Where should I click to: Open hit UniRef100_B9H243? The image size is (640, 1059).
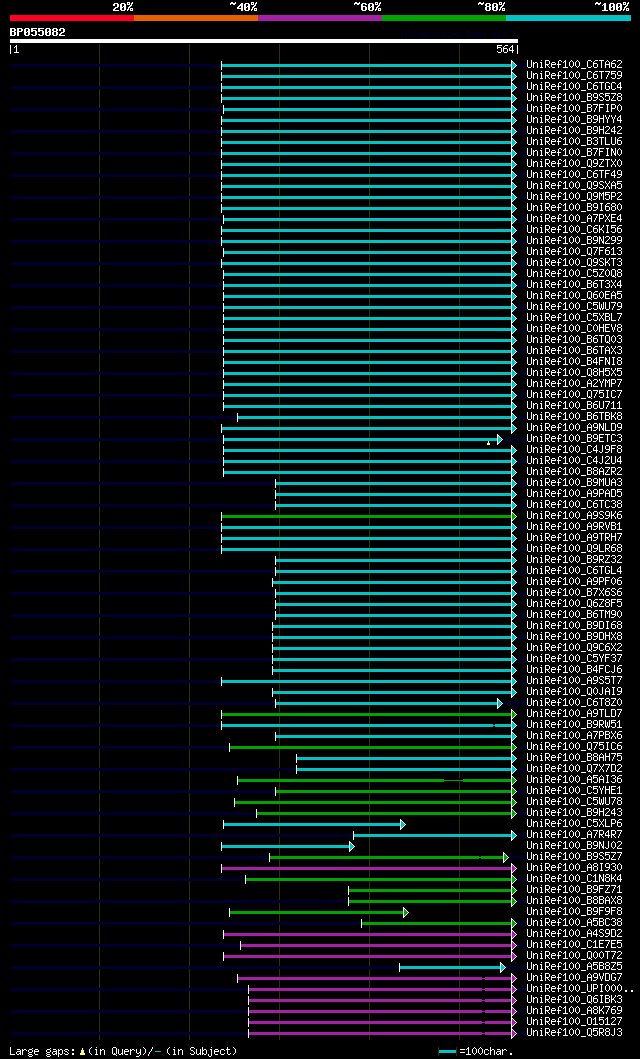(x=575, y=812)
